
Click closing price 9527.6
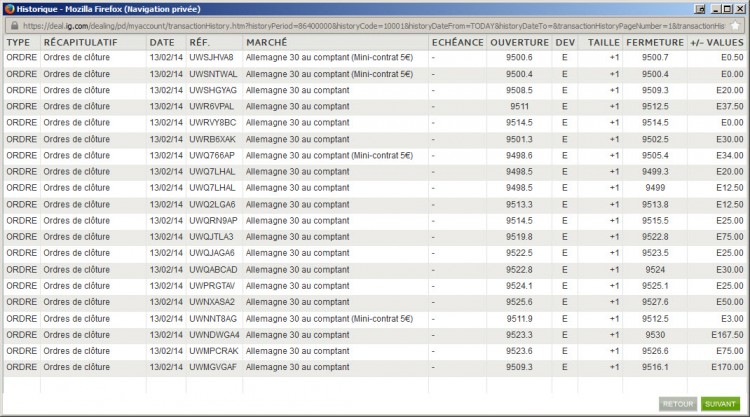click(655, 302)
